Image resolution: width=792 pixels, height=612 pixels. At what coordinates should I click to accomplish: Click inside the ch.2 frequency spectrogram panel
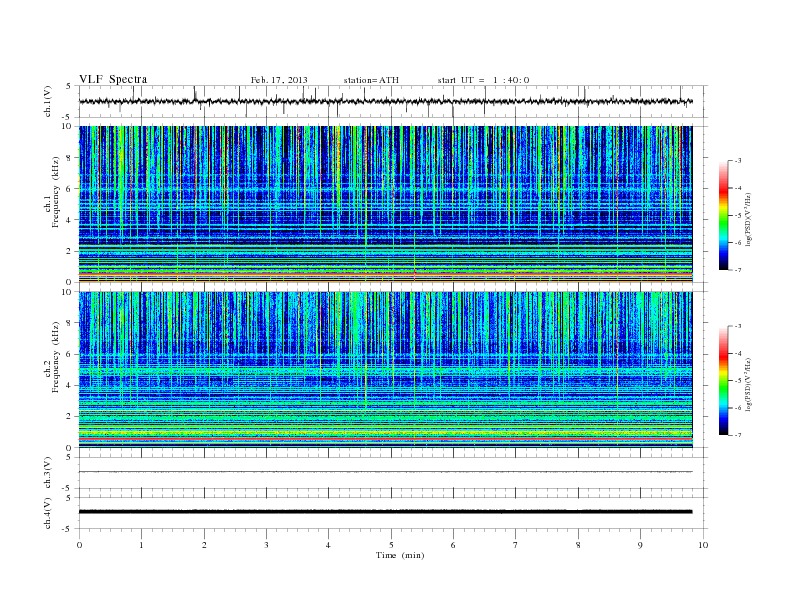(x=385, y=370)
